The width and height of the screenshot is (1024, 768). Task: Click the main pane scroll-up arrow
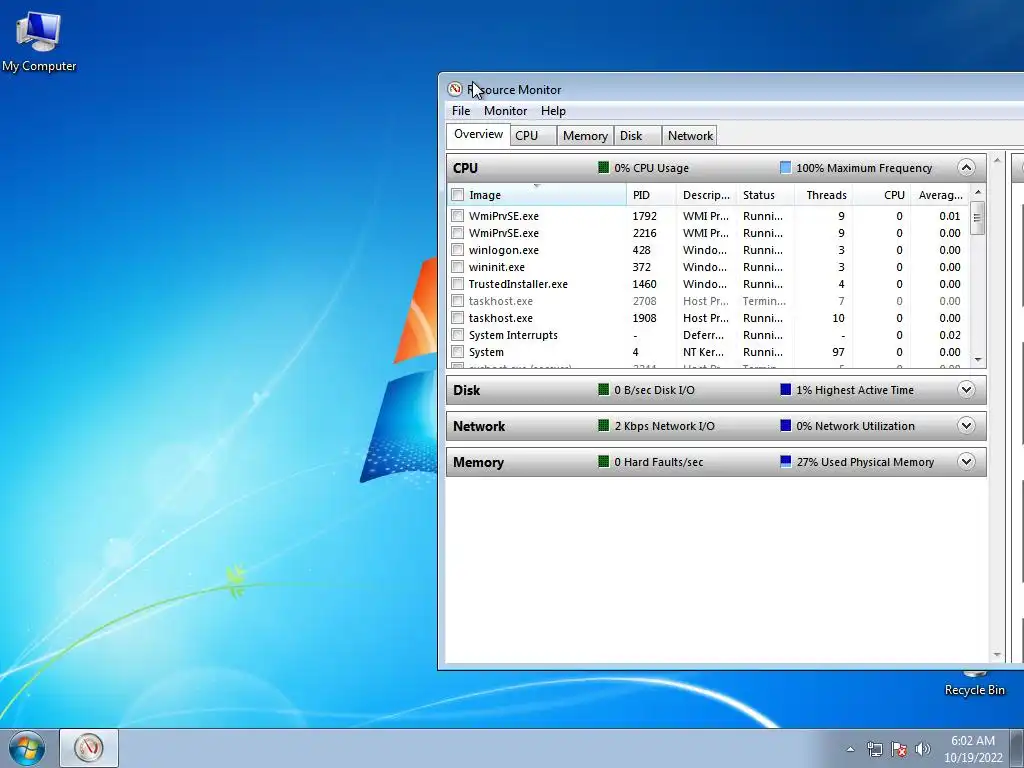point(997,161)
